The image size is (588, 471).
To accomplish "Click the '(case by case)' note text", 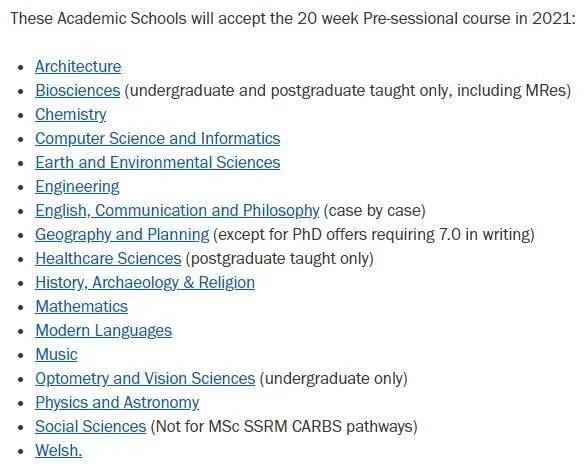I will 374,211.
